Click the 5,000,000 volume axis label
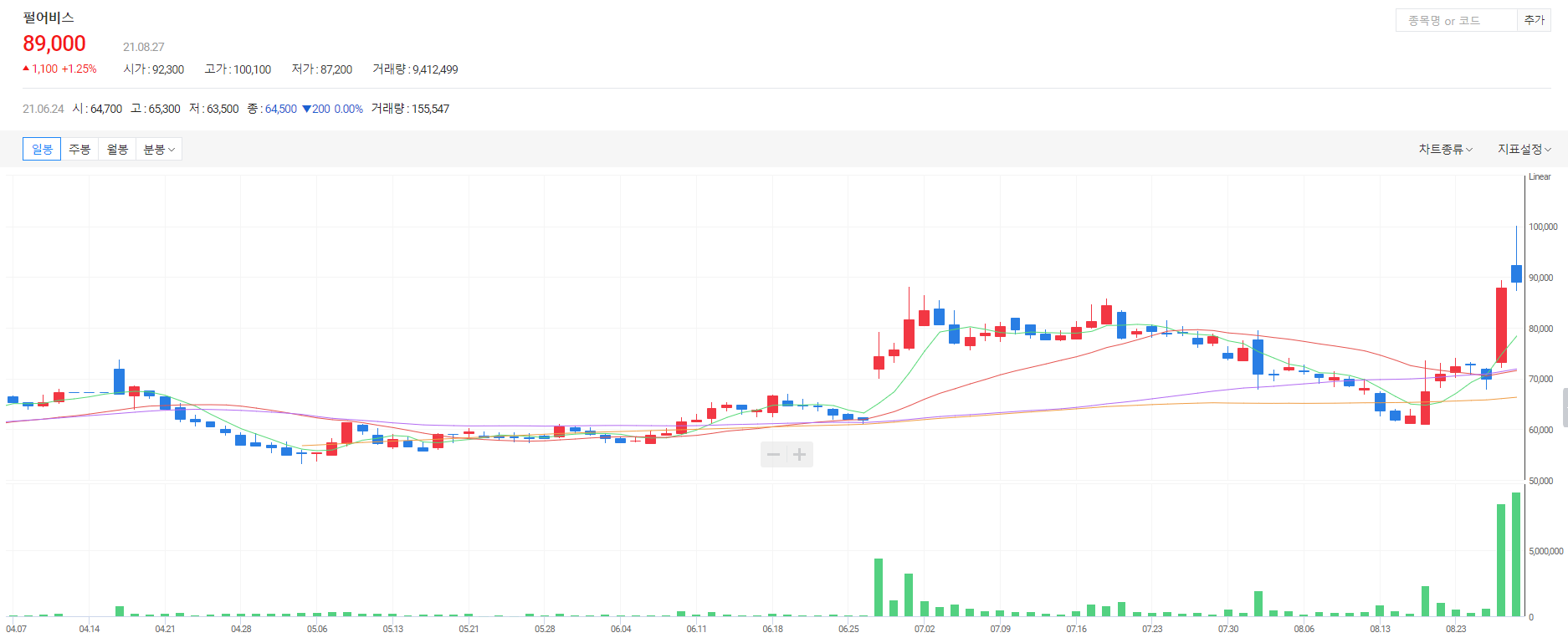The height and width of the screenshot is (643, 1568). (1545, 551)
